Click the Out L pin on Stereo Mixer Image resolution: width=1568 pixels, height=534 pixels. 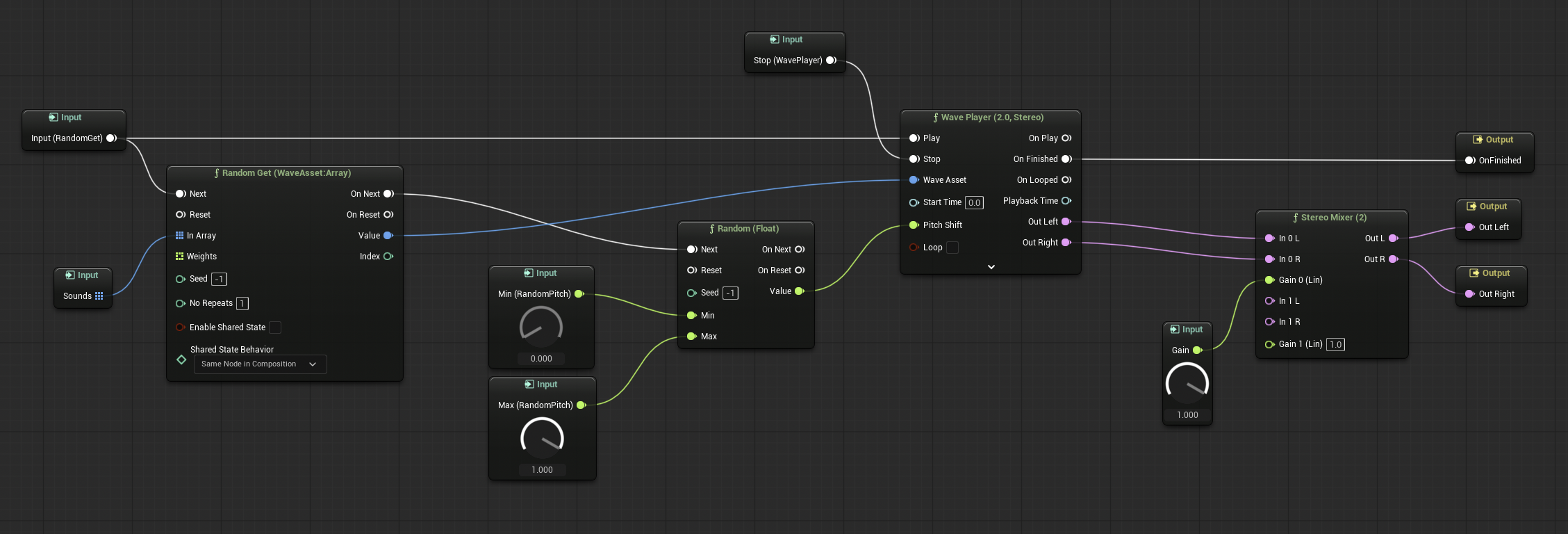coord(1394,238)
